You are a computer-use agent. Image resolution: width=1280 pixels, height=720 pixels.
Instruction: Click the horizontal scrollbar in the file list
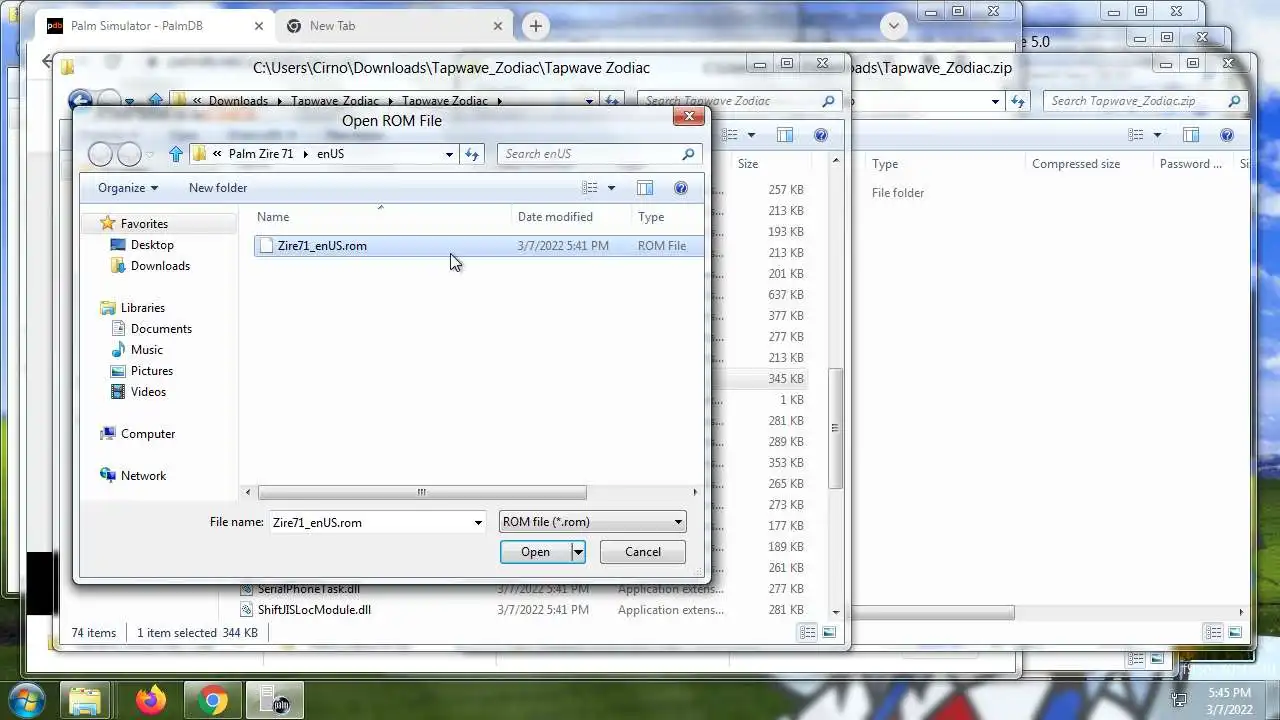pos(422,492)
